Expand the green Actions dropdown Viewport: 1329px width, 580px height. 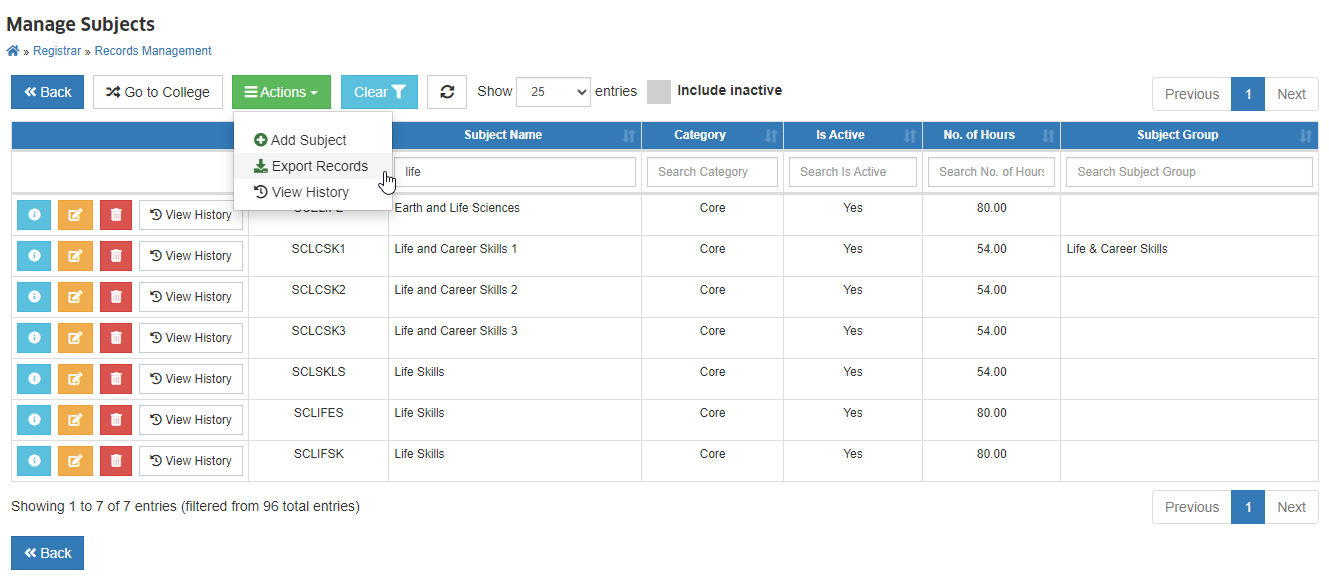[281, 92]
